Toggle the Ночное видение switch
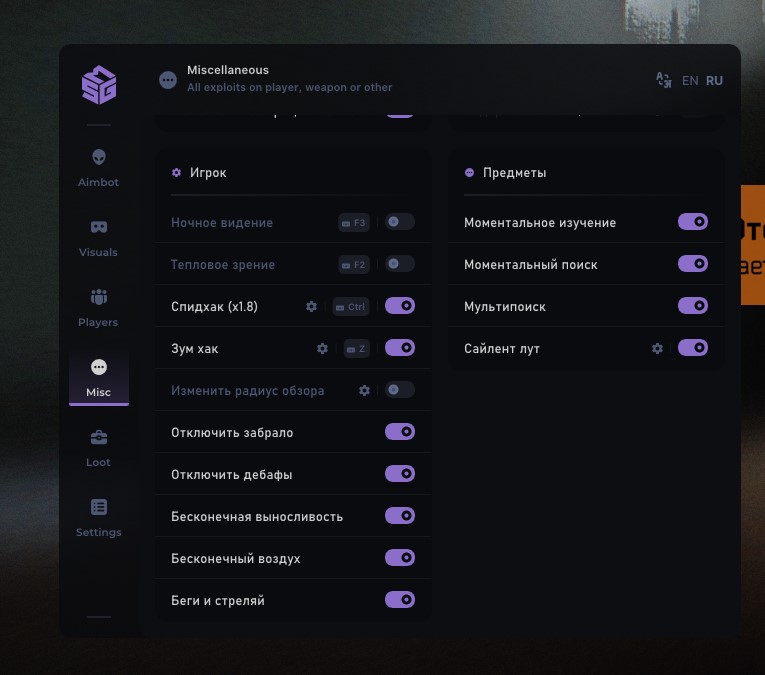Screen dimensions: 765x675 (400, 222)
